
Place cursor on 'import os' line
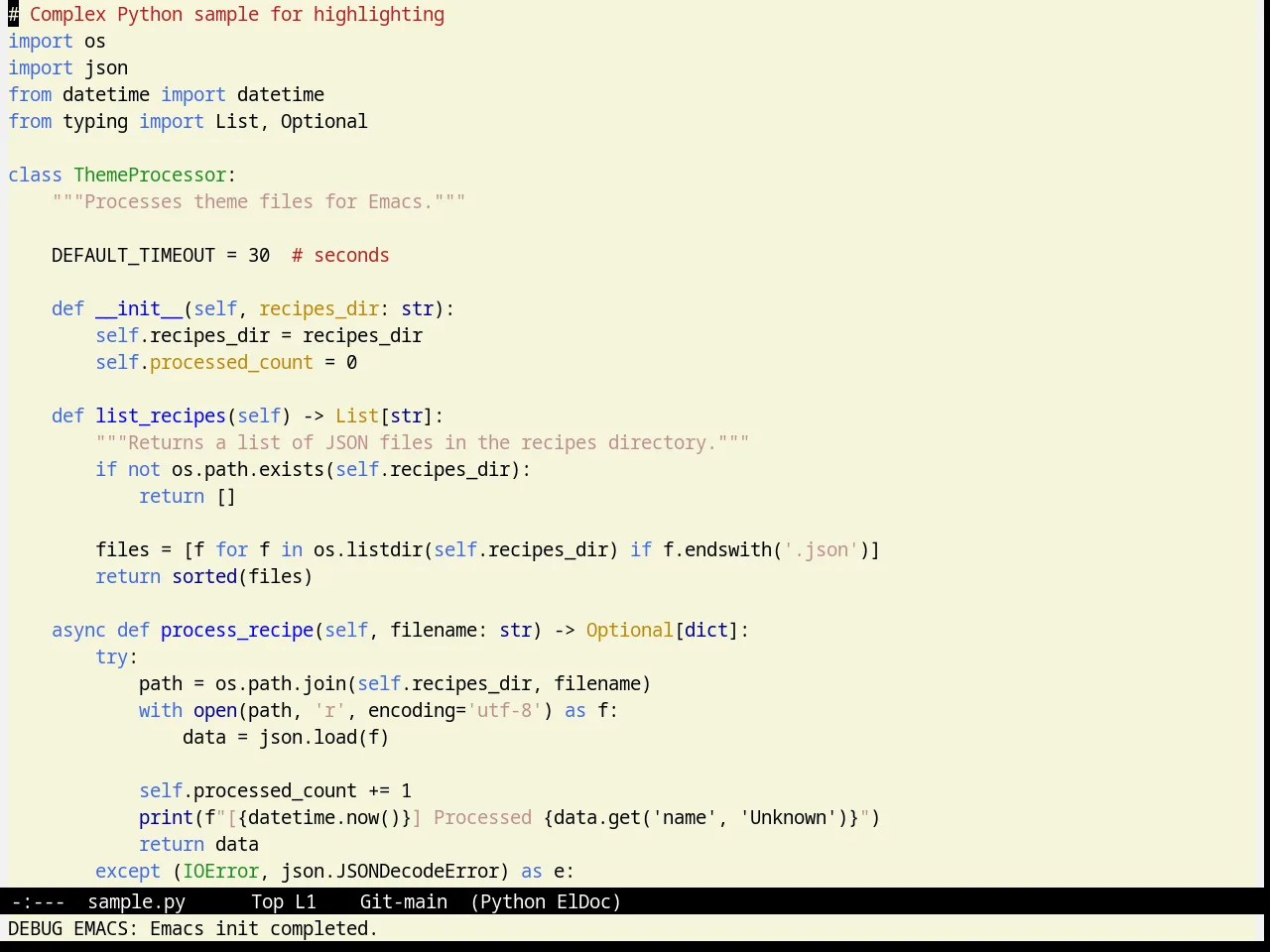tap(57, 41)
